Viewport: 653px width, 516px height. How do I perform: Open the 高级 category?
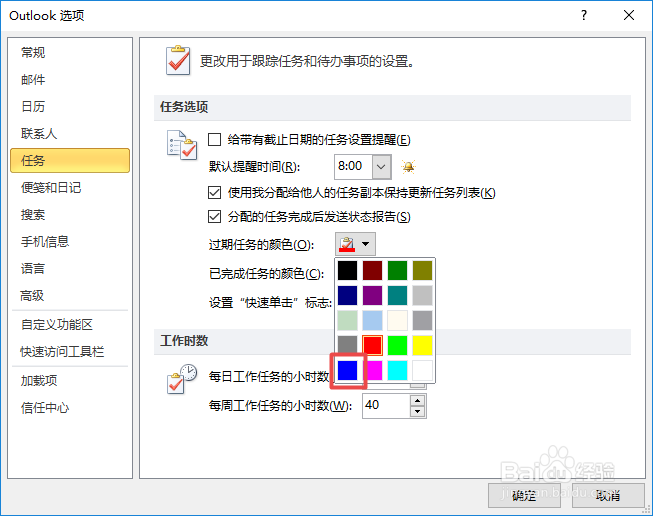[70, 296]
